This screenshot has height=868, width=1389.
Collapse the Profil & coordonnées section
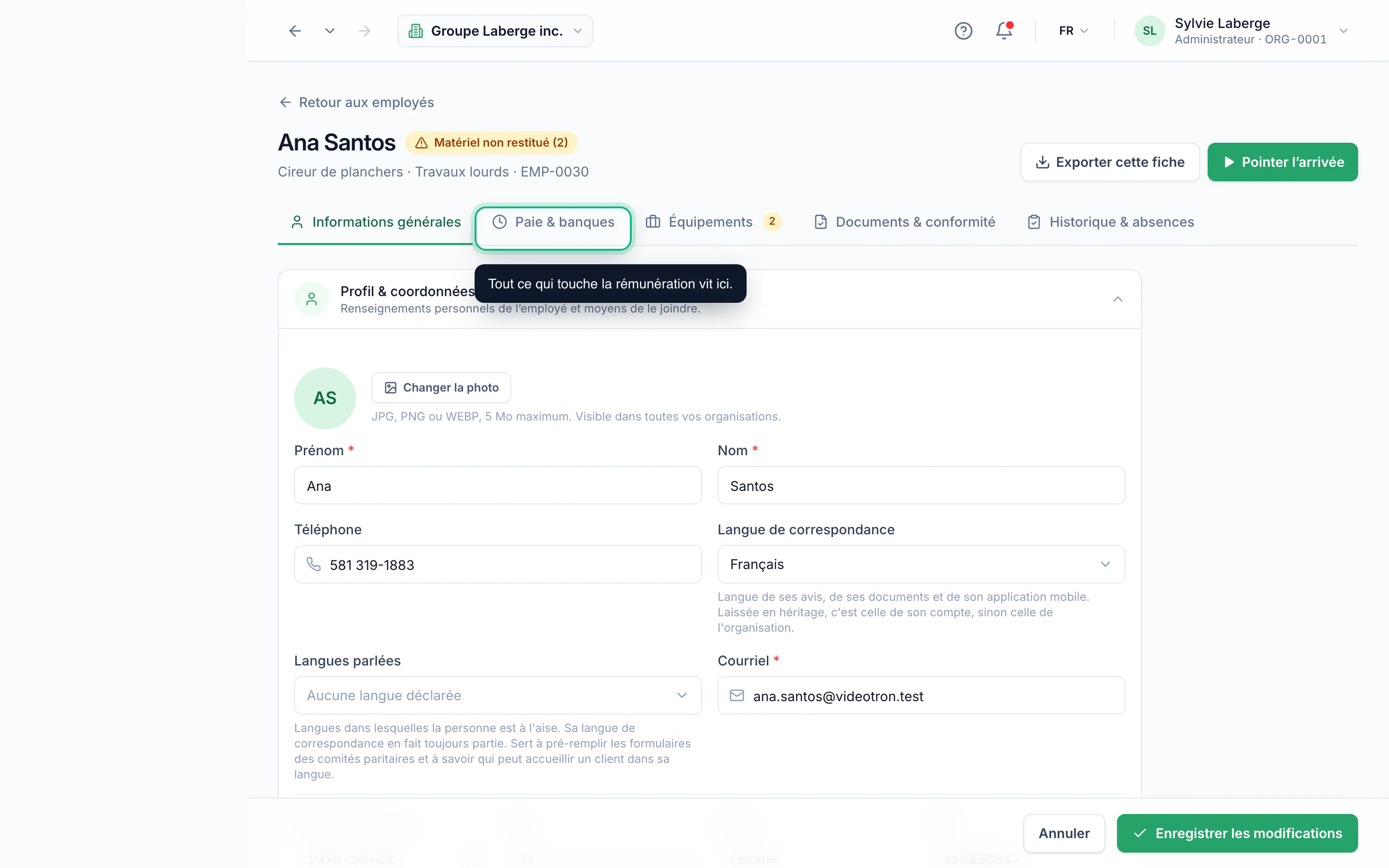[1117, 299]
